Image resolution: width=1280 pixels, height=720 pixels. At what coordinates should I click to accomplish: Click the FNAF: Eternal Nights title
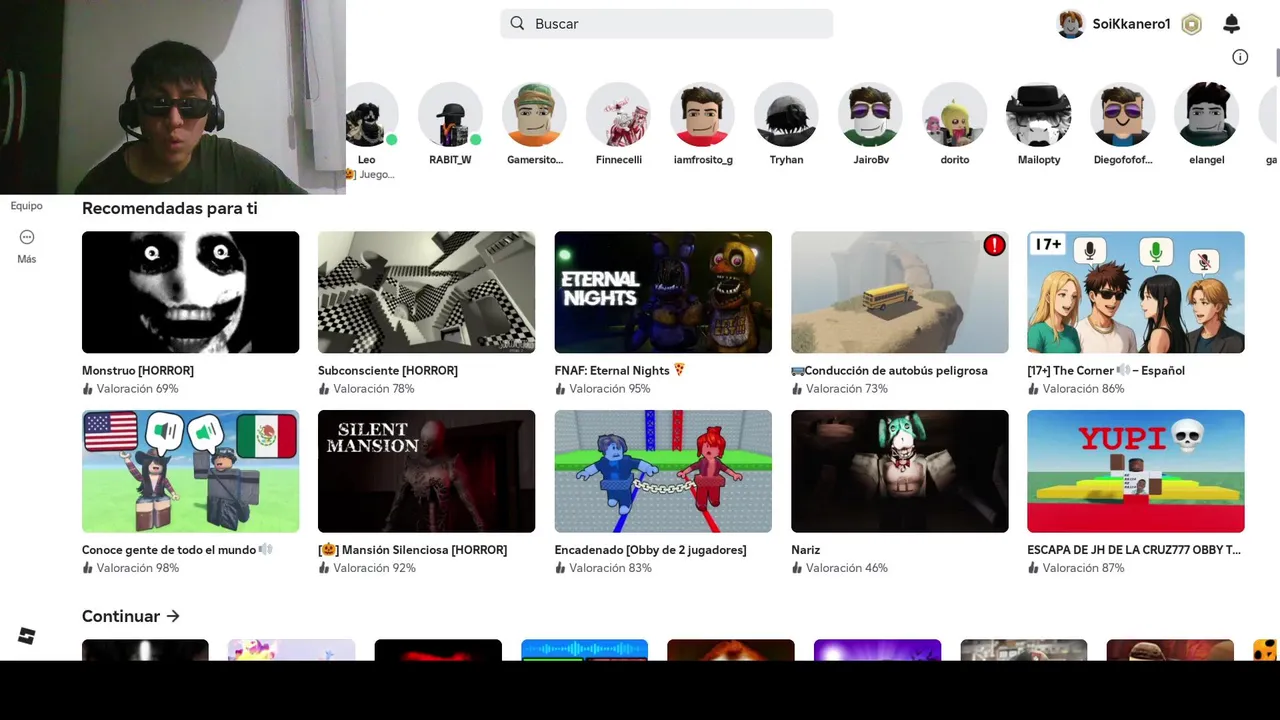click(620, 370)
